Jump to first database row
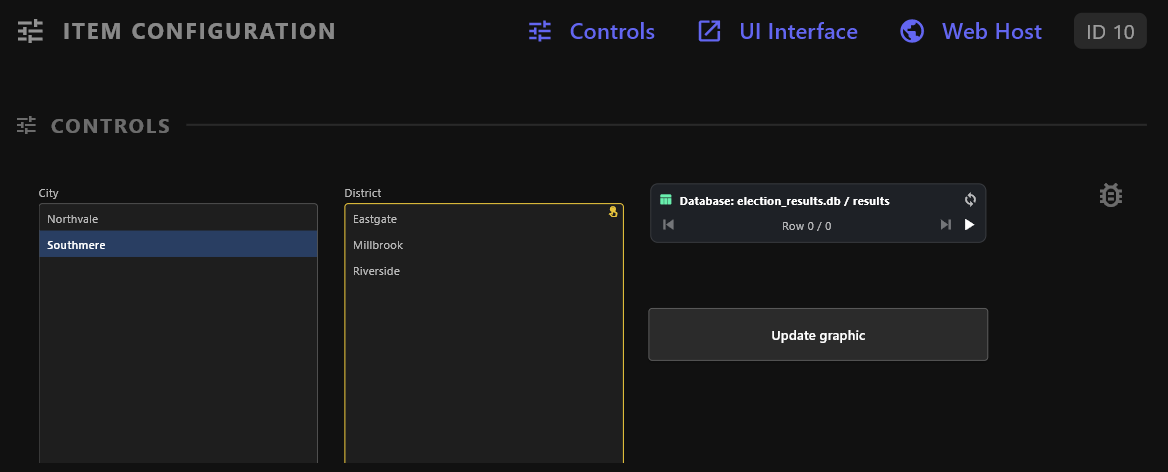The width and height of the screenshot is (1168, 472). tap(668, 225)
